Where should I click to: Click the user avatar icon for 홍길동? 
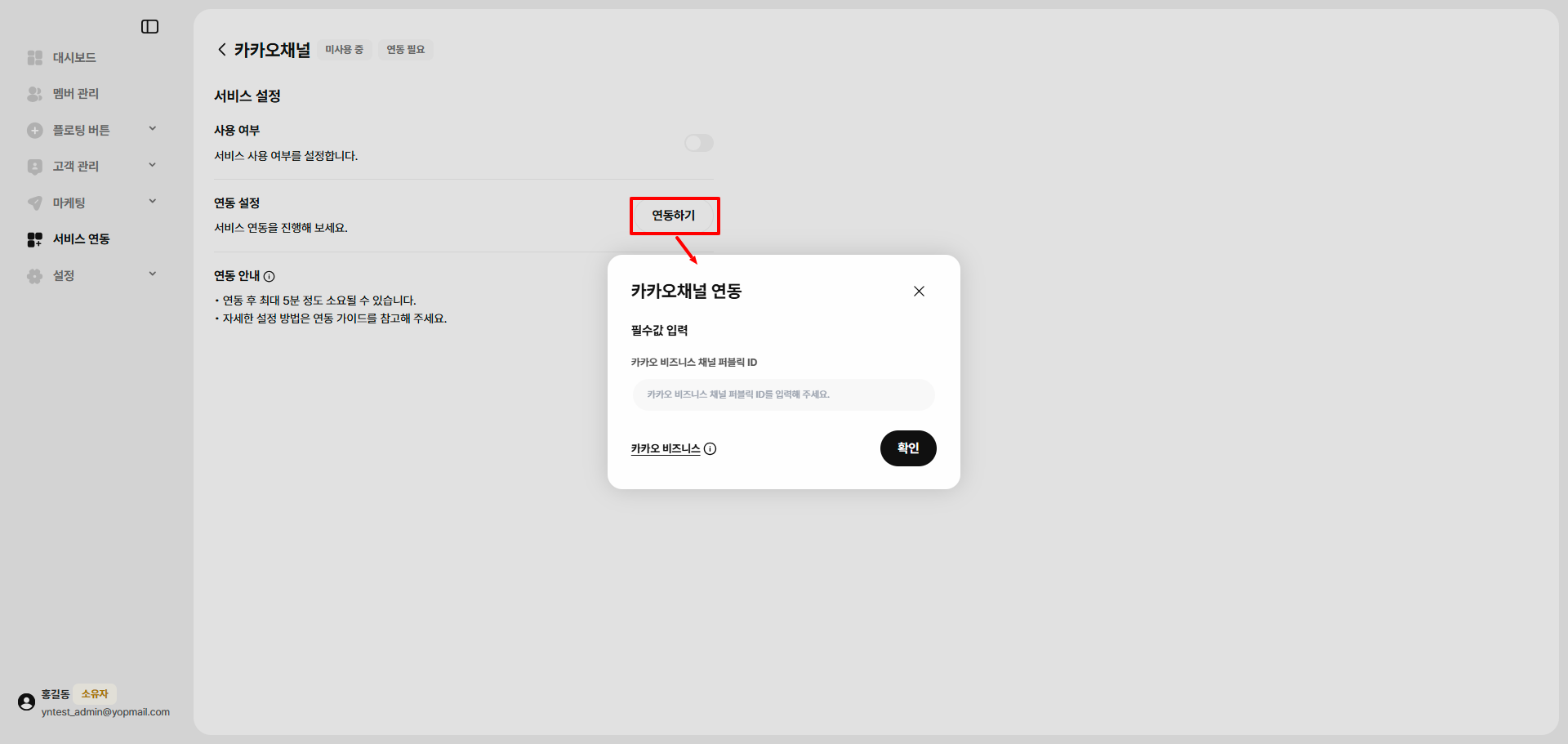26,702
